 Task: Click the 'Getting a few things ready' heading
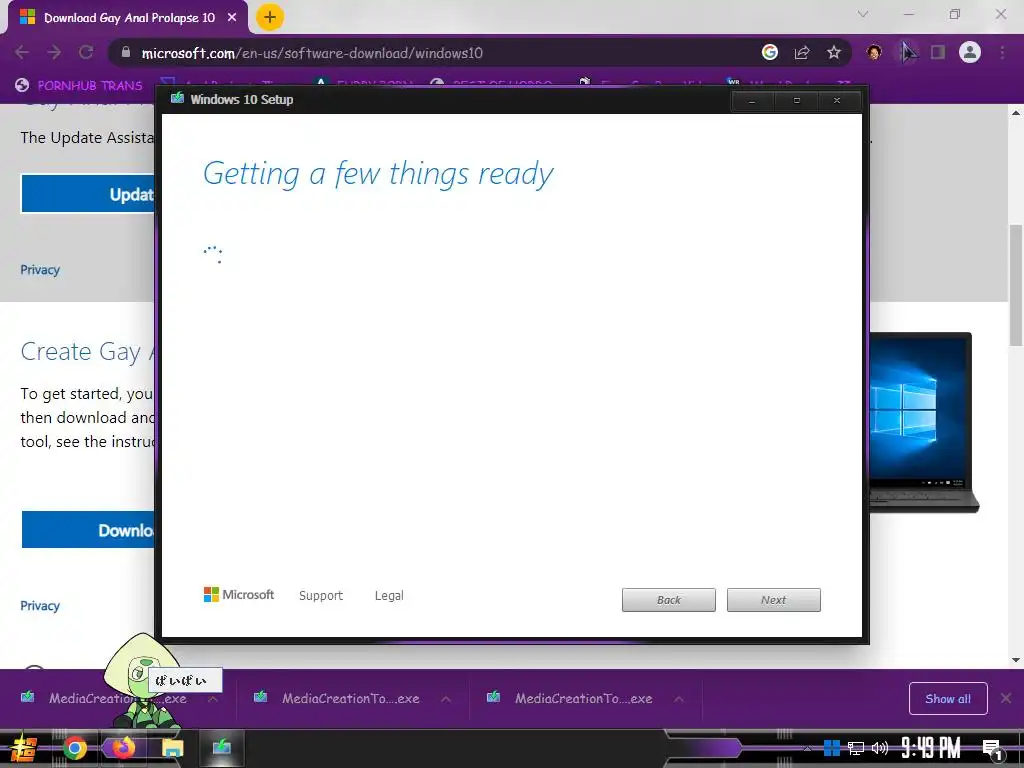pos(378,174)
